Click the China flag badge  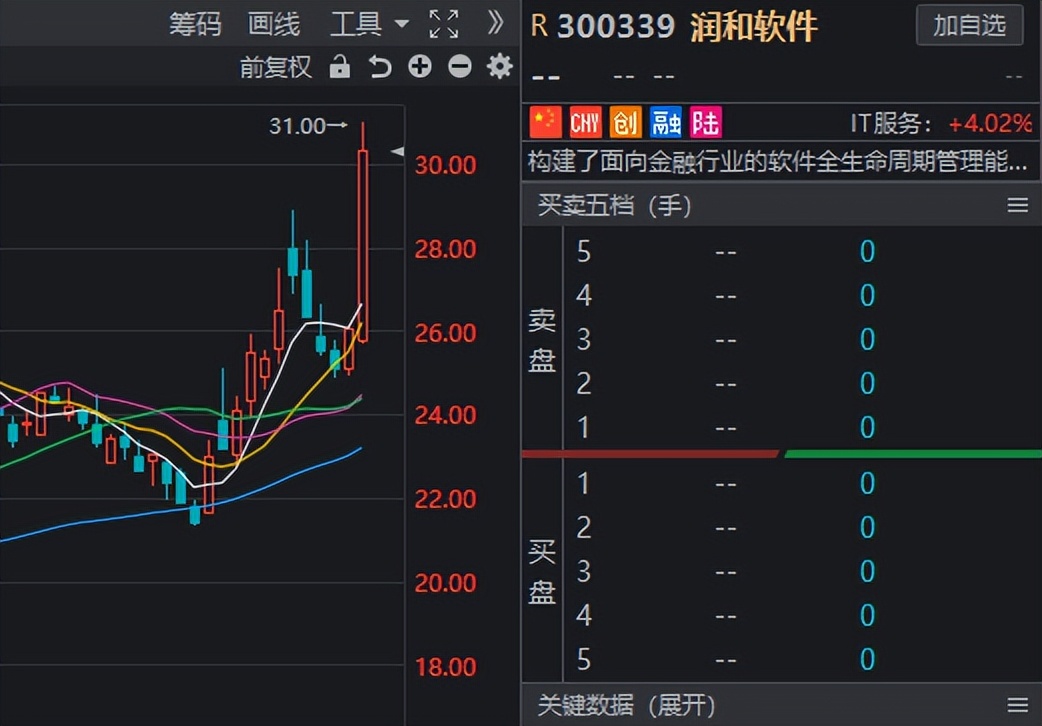[544, 121]
